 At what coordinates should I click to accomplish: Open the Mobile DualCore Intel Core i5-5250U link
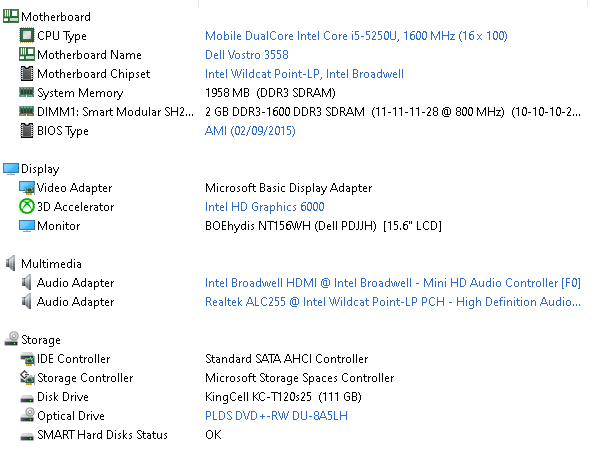(356, 36)
